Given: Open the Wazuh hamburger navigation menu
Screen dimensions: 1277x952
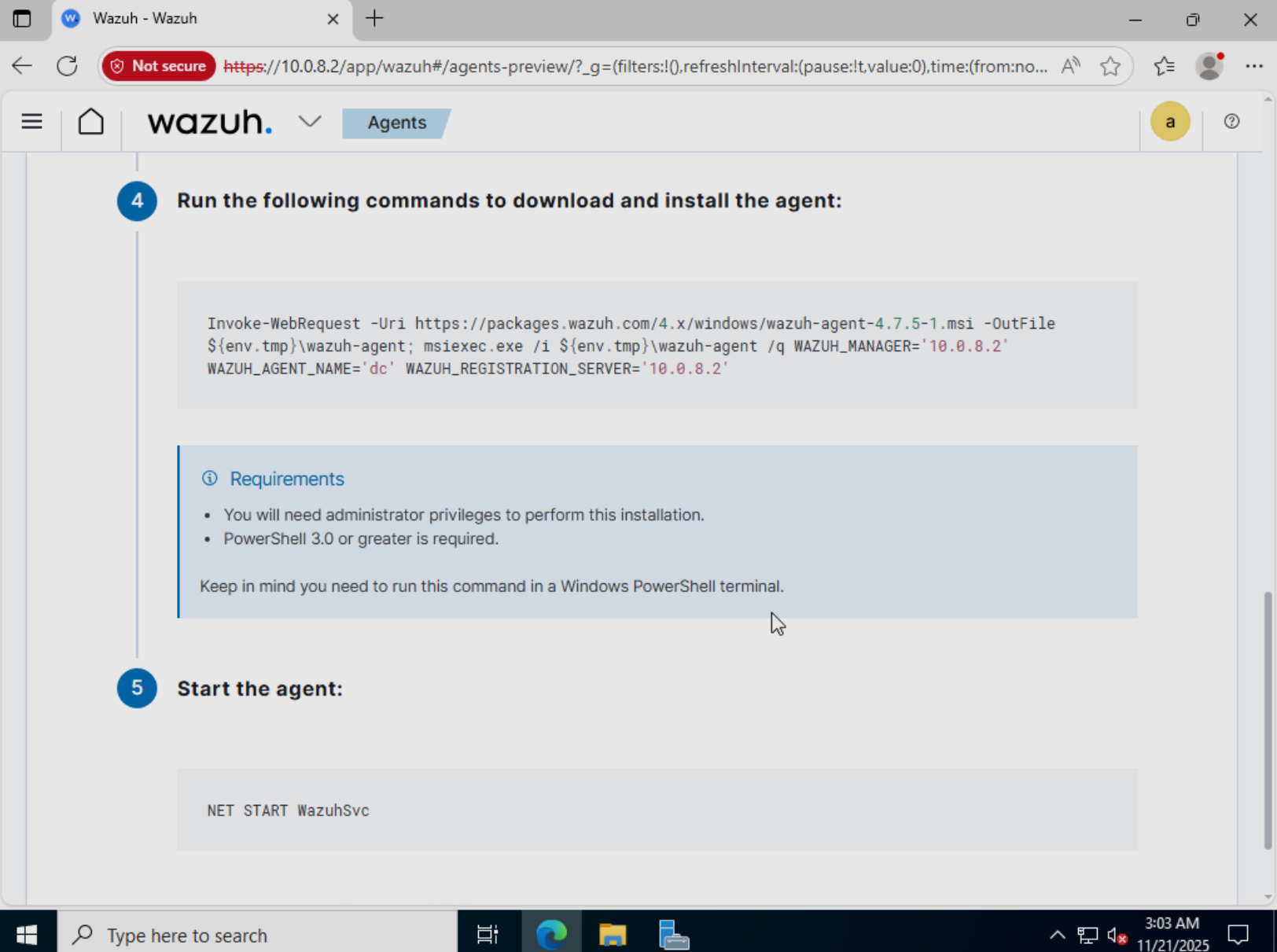Looking at the screenshot, I should [31, 122].
